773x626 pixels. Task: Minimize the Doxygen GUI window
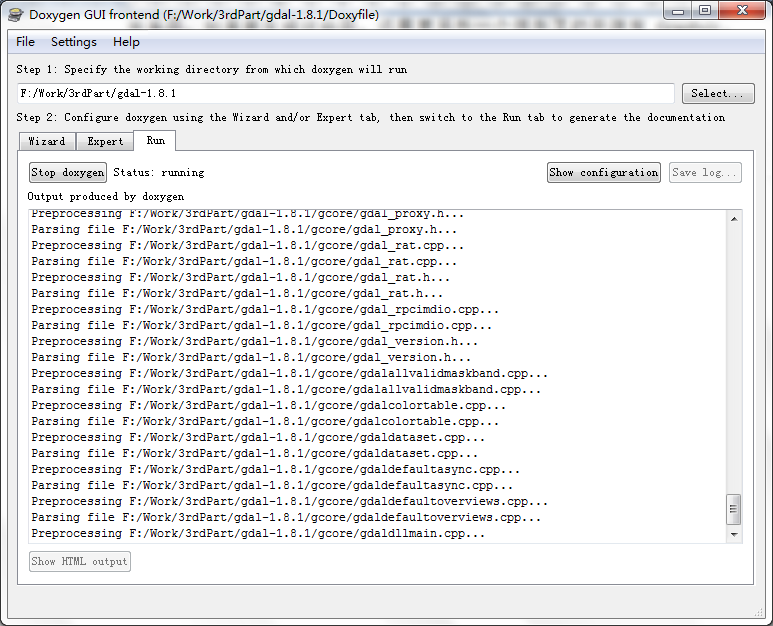pos(678,11)
